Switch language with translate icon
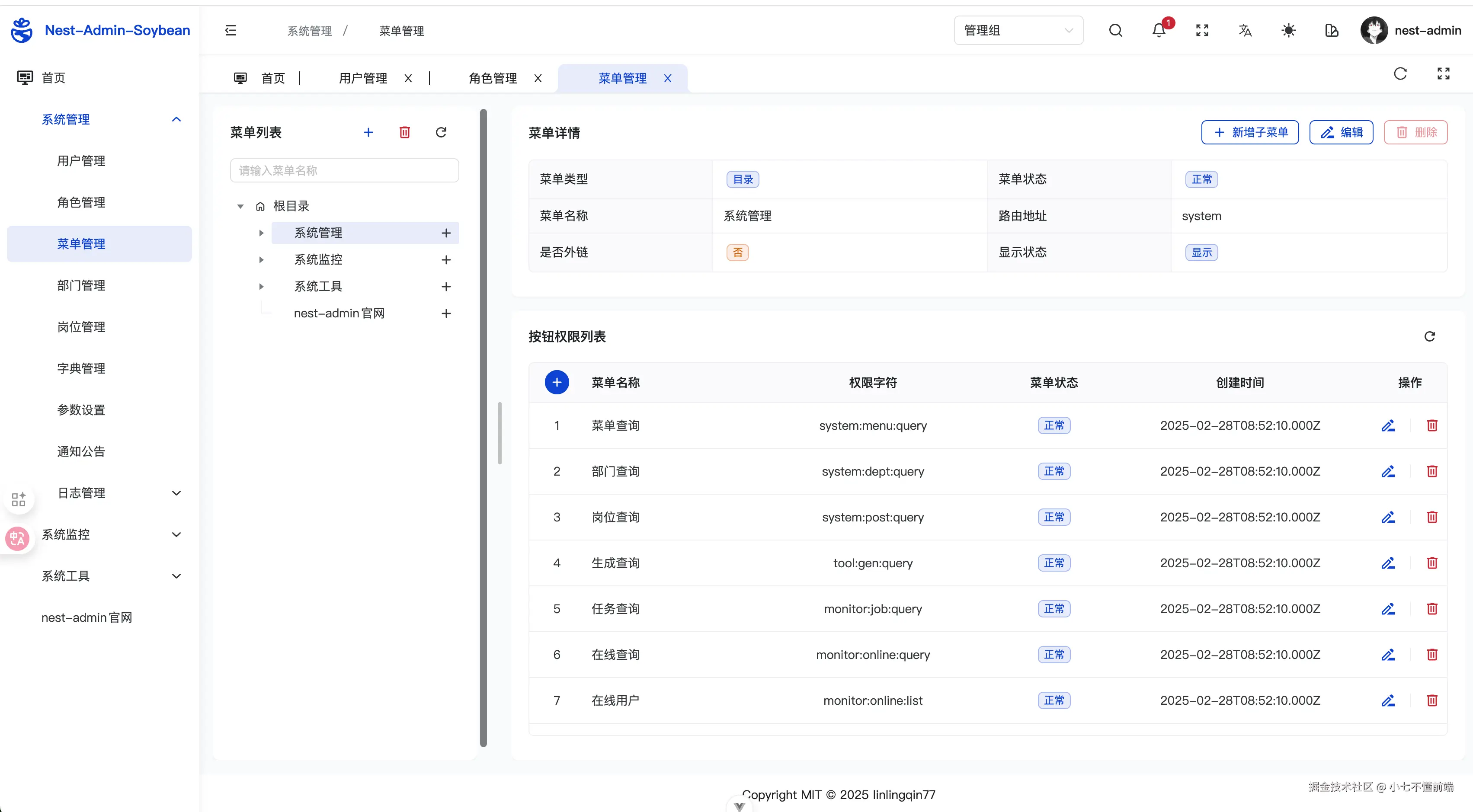The image size is (1473, 812). click(1245, 30)
